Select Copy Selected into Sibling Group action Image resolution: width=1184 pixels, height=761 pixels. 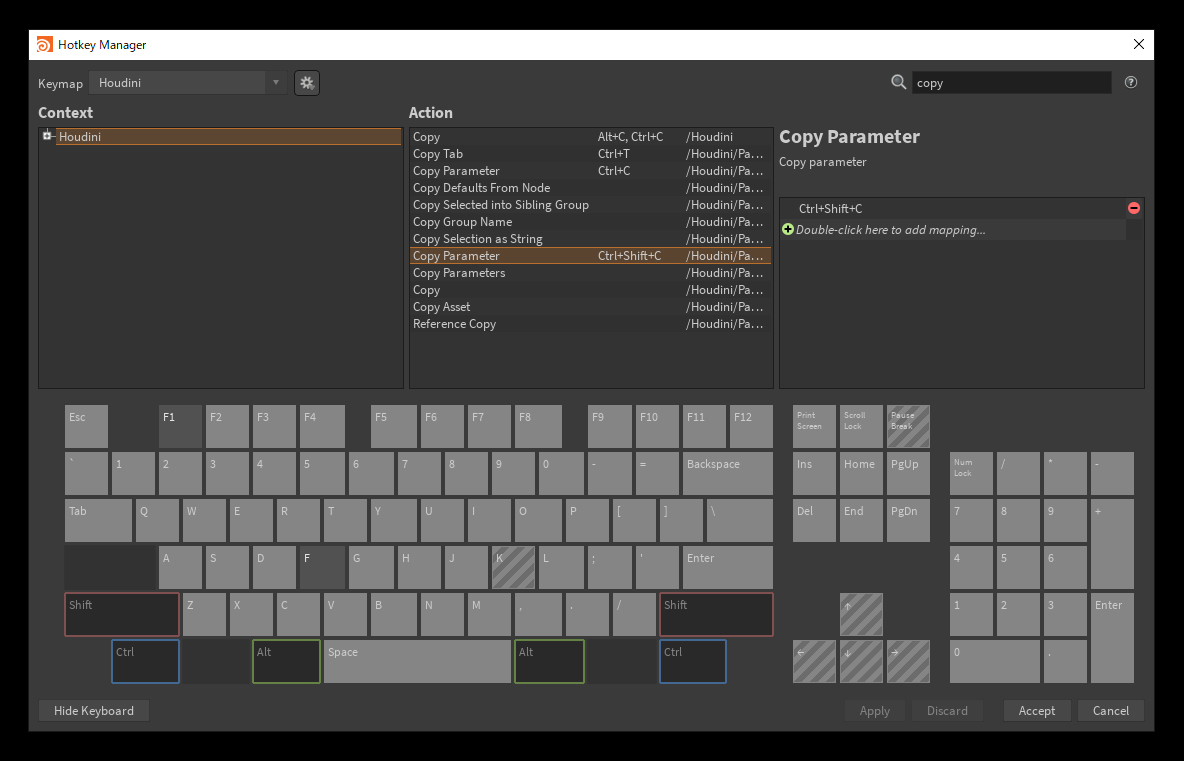(x=590, y=205)
